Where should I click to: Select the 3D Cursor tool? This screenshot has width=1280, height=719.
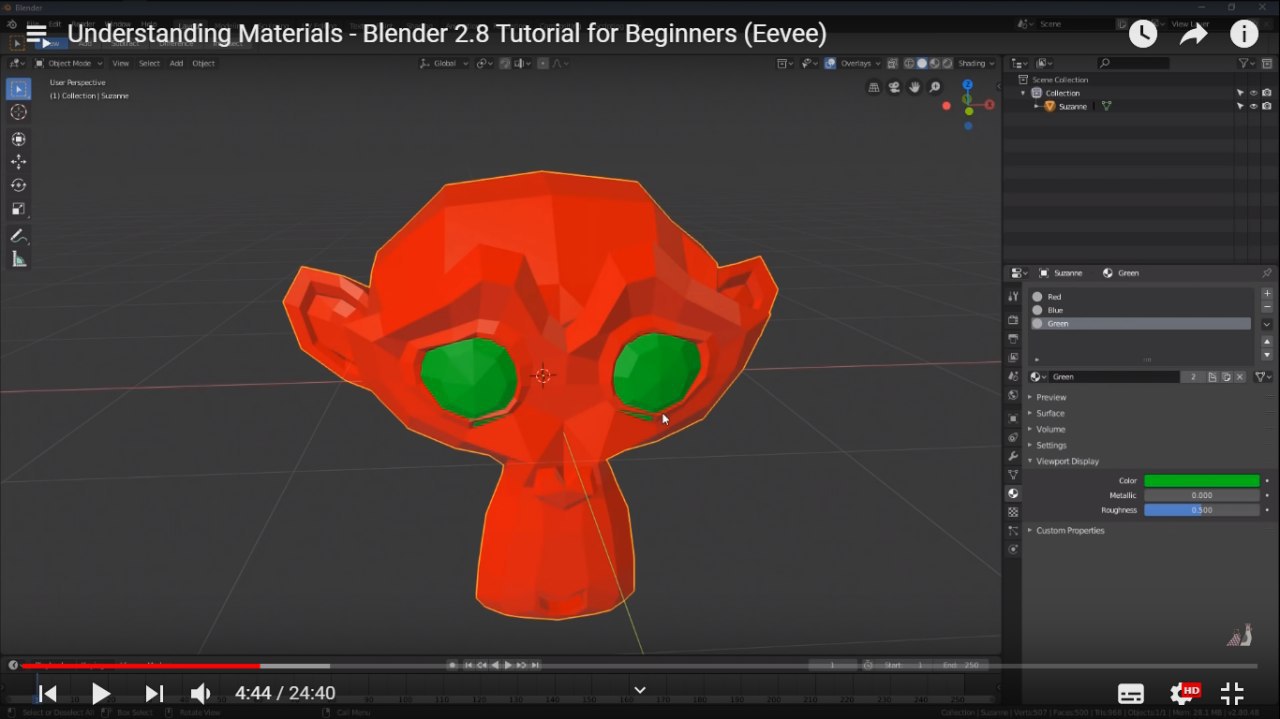tap(18, 112)
